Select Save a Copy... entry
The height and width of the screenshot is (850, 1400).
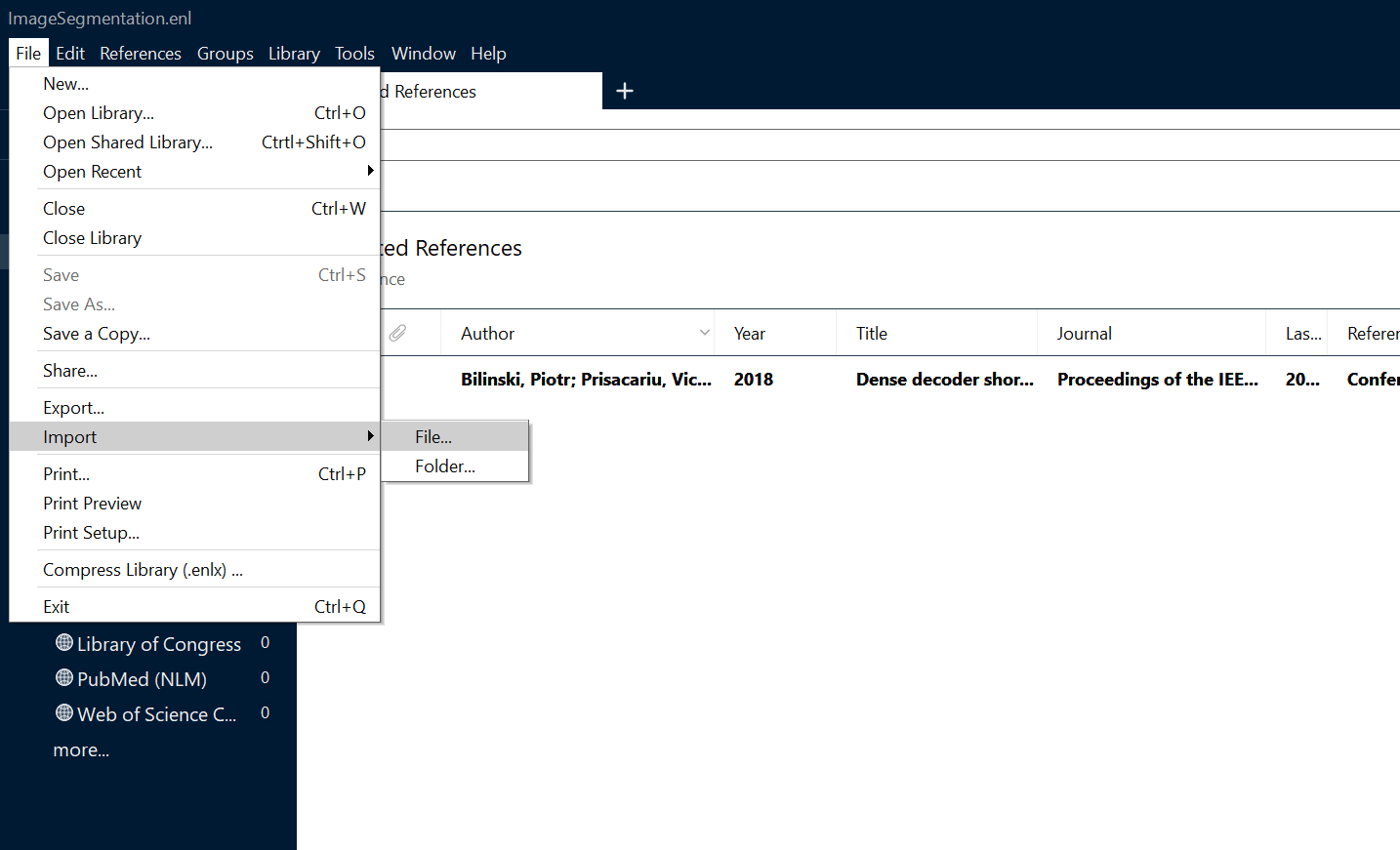coord(194,334)
